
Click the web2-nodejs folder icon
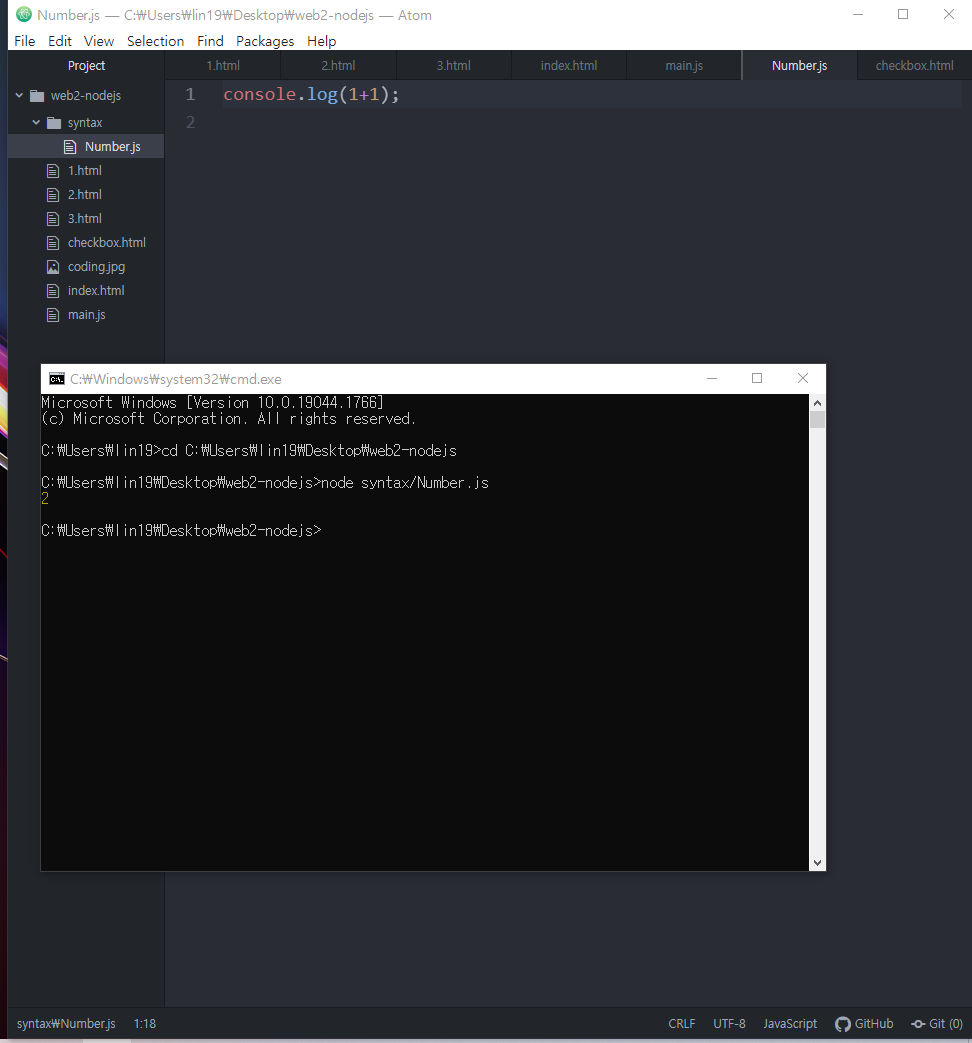point(37,96)
